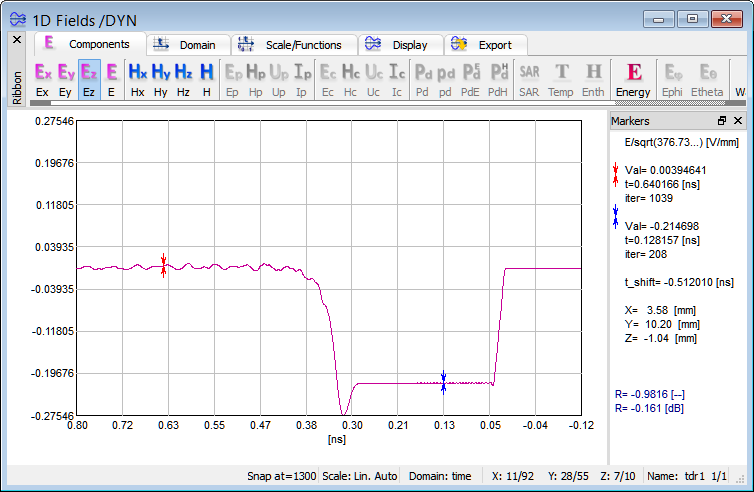Choose the Hy magnetic field component
The height and width of the screenshot is (492, 754).
[161, 79]
